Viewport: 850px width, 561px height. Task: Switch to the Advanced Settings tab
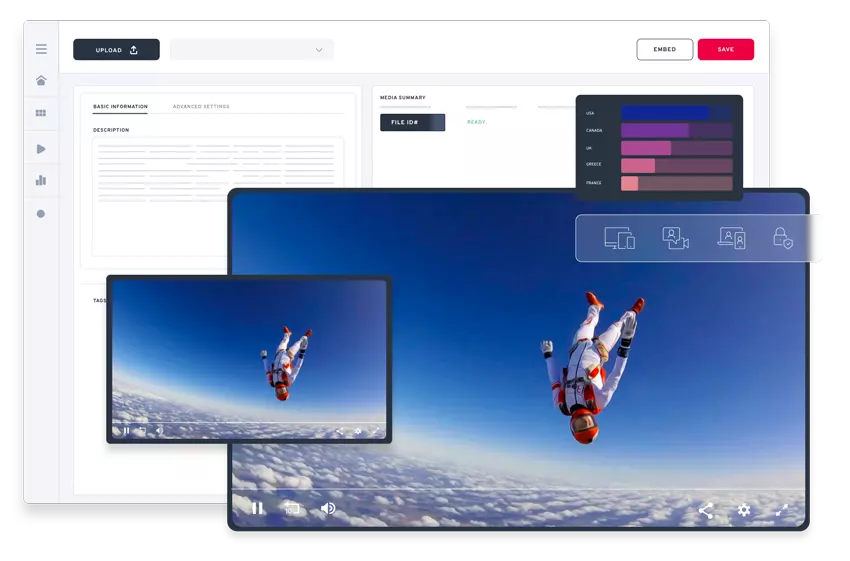pos(201,106)
